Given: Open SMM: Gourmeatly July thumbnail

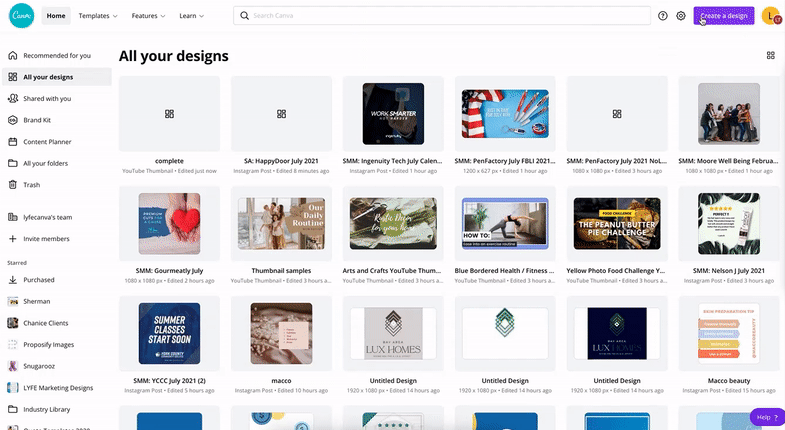Looking at the screenshot, I should point(169,223).
